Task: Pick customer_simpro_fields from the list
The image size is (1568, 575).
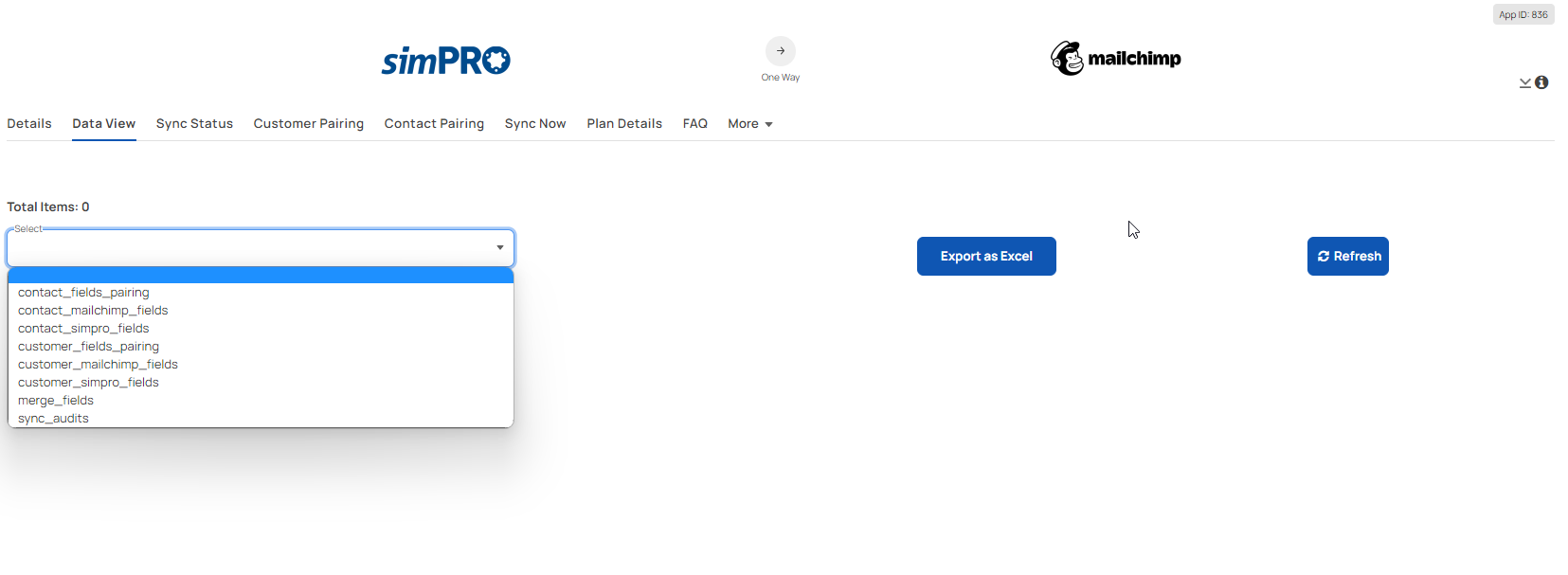Action: coord(261,383)
